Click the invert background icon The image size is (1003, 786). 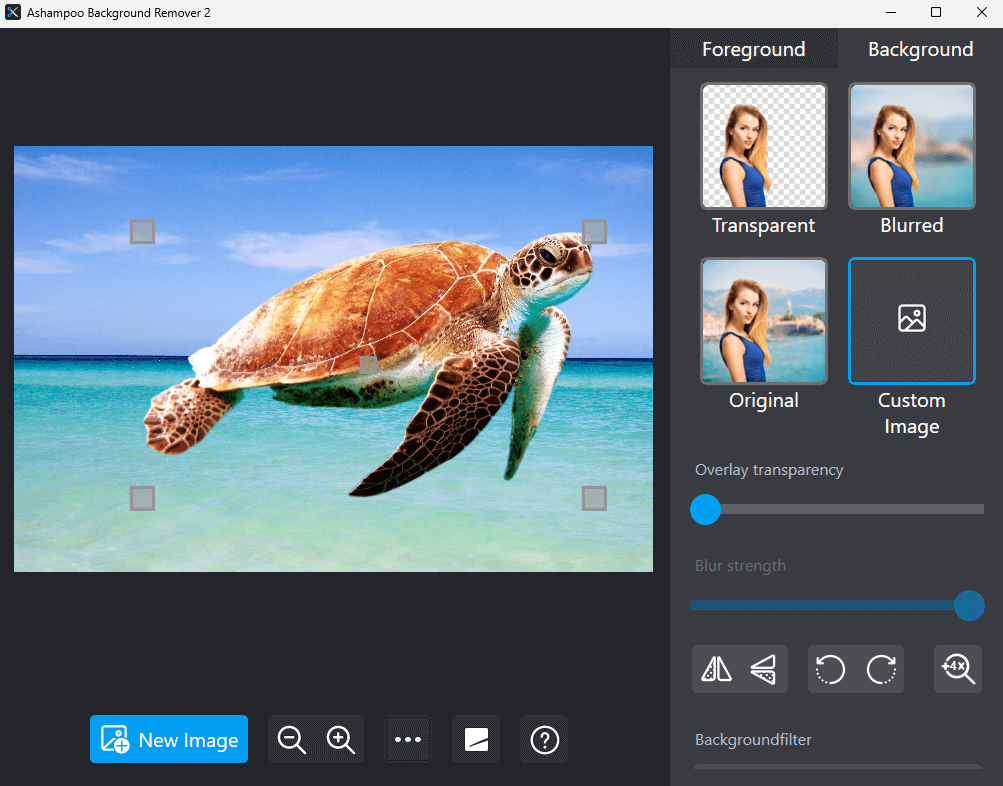click(475, 739)
